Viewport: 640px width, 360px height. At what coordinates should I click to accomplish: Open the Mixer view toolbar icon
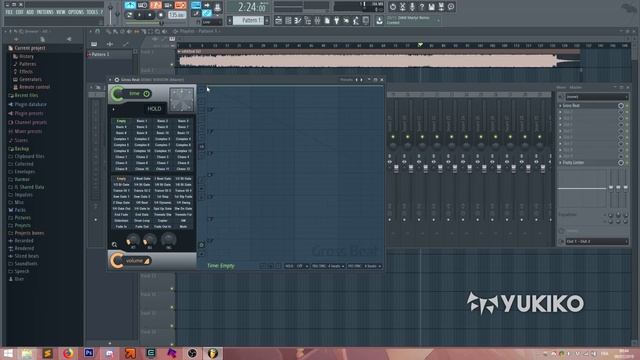click(318, 20)
